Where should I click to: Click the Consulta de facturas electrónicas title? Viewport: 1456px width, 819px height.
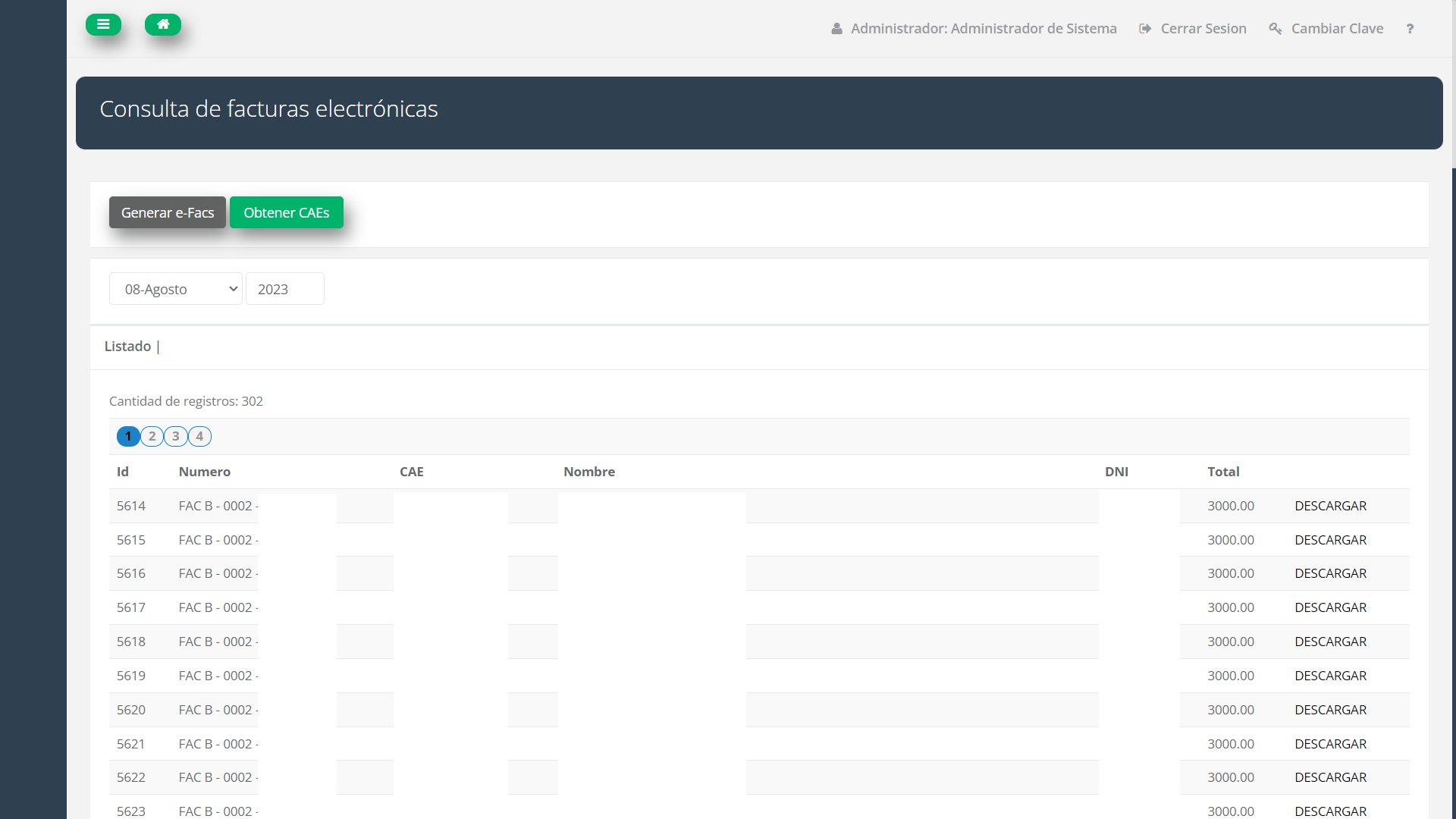click(268, 108)
